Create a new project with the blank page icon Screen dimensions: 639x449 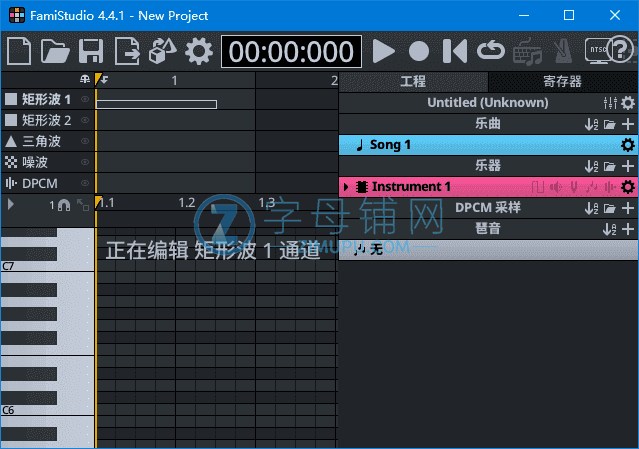20,51
